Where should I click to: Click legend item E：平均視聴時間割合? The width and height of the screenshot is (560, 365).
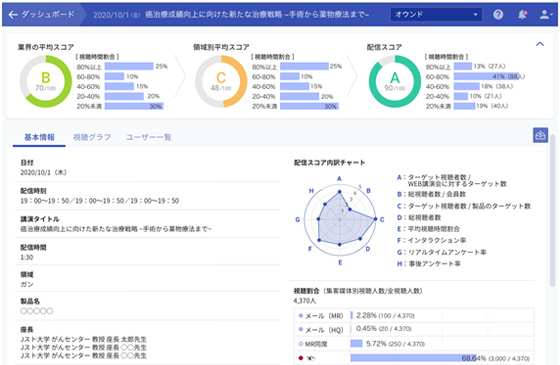click(428, 229)
